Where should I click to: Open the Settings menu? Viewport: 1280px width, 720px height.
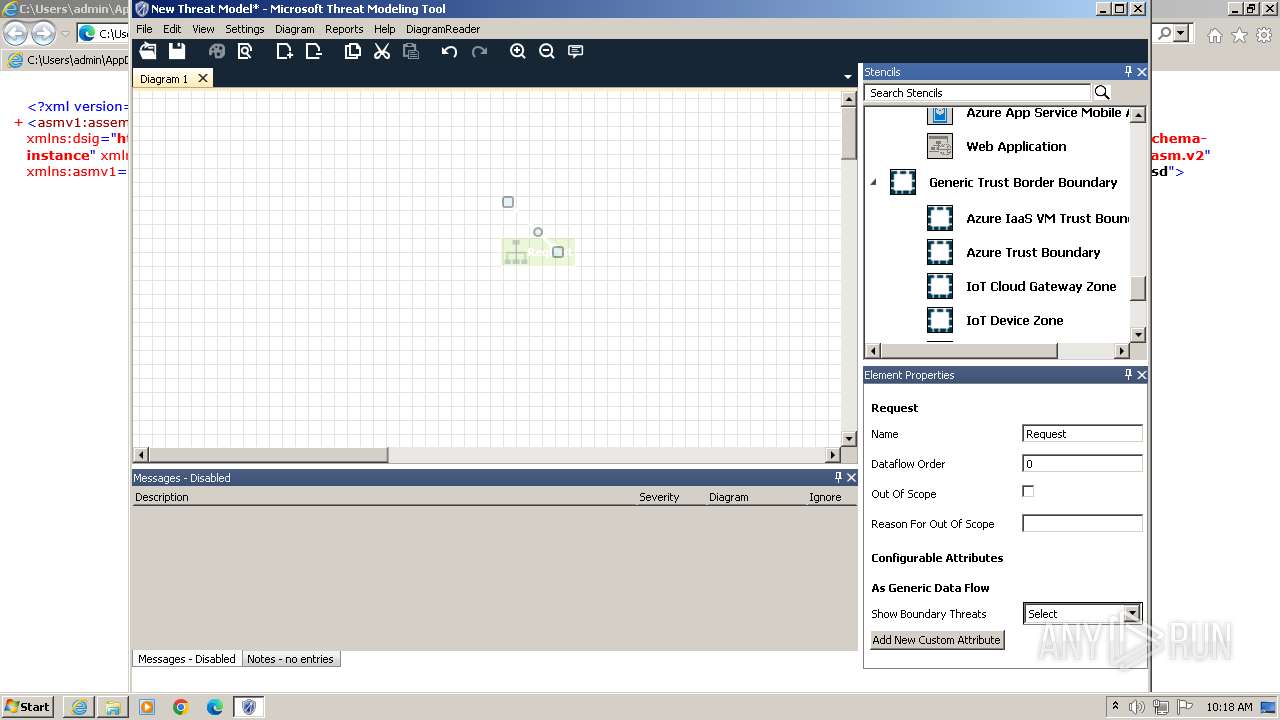[x=244, y=29]
